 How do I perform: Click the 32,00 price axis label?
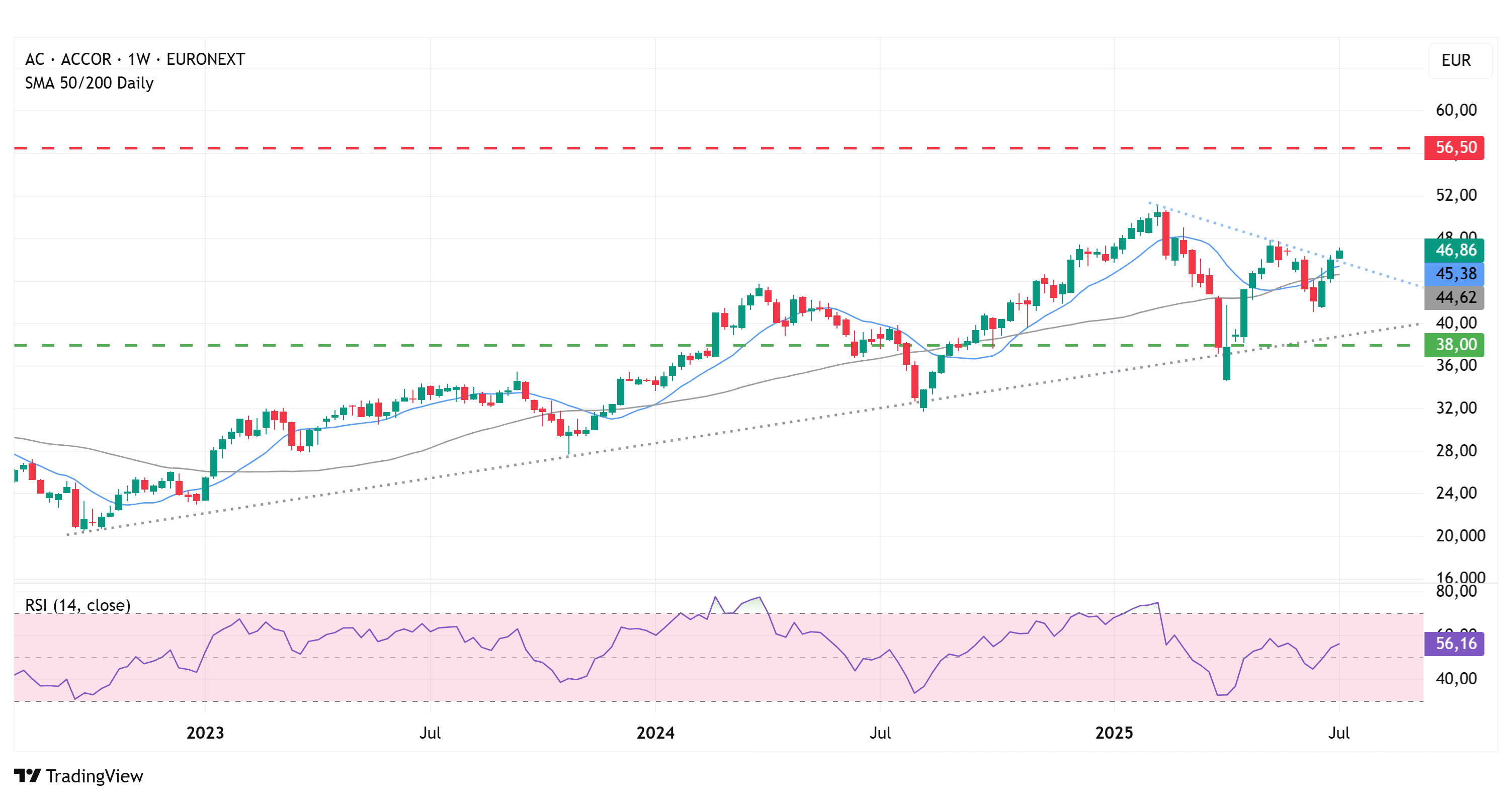click(1456, 408)
